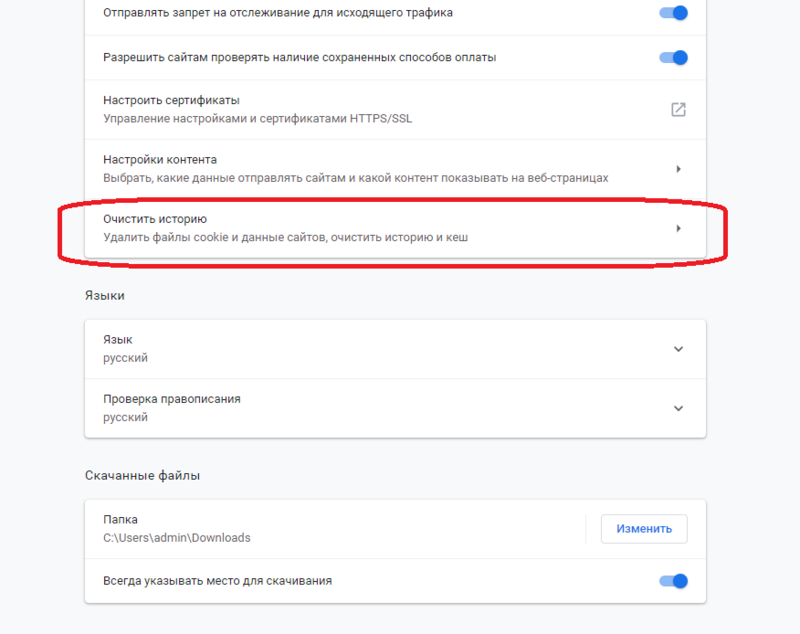Click arrow icon beside Настройки контента
This screenshot has height=634, width=800.
click(x=678, y=169)
